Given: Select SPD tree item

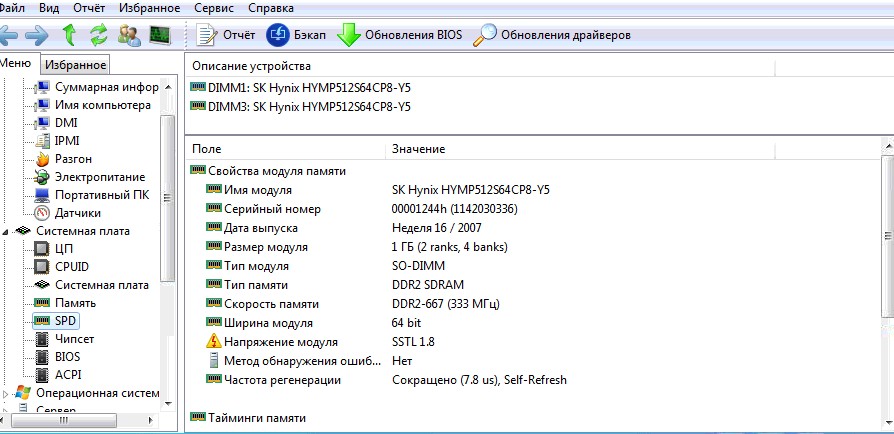Looking at the screenshot, I should (x=55, y=321).
